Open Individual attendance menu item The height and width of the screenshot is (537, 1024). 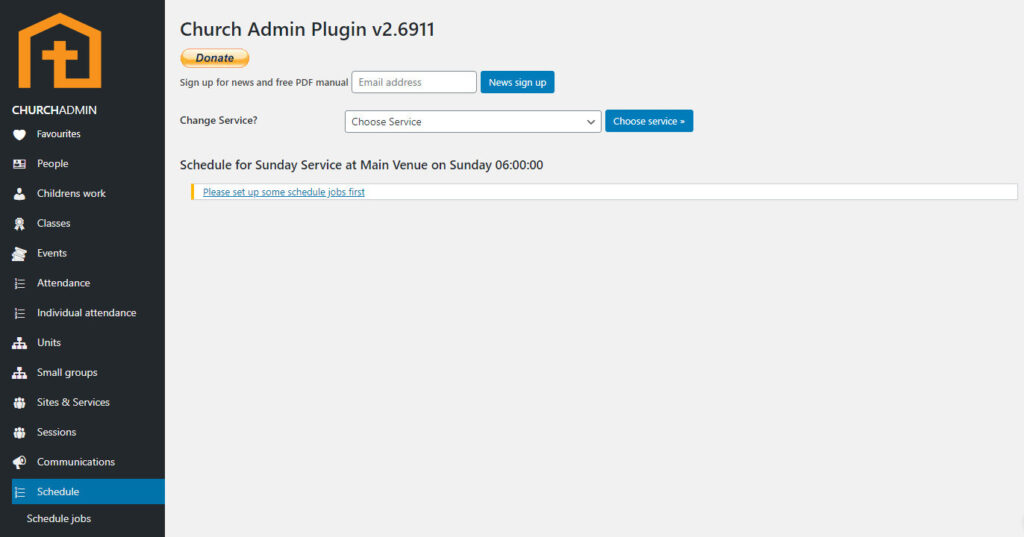pos(86,313)
